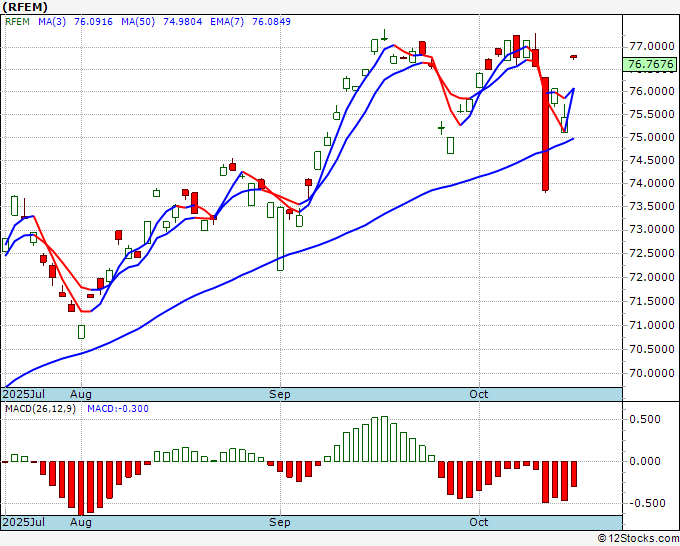Click the 71.0000 price axis label
The height and width of the screenshot is (546, 680).
[x=652, y=325]
